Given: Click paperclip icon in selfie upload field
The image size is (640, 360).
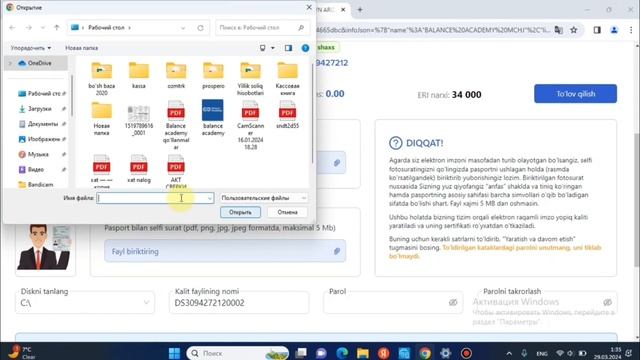Looking at the screenshot, I should coord(337,251).
